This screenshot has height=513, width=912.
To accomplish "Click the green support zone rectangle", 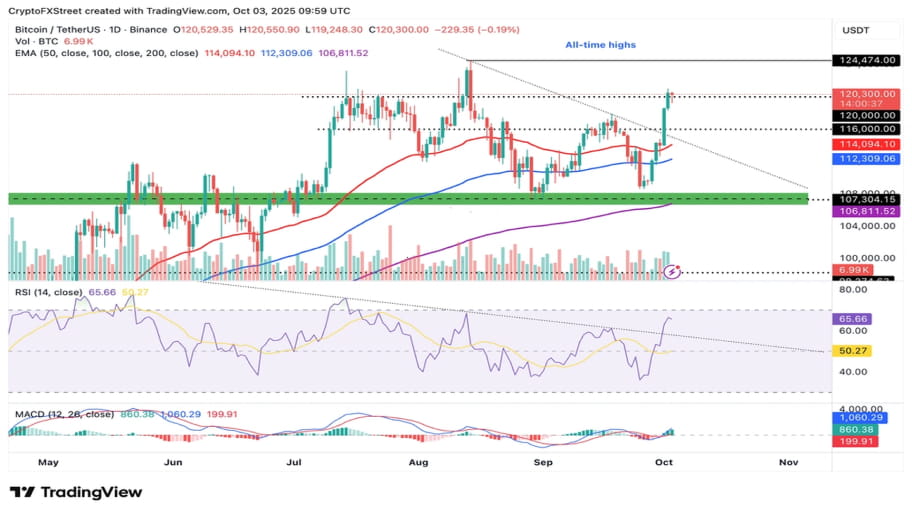I will [x=400, y=200].
